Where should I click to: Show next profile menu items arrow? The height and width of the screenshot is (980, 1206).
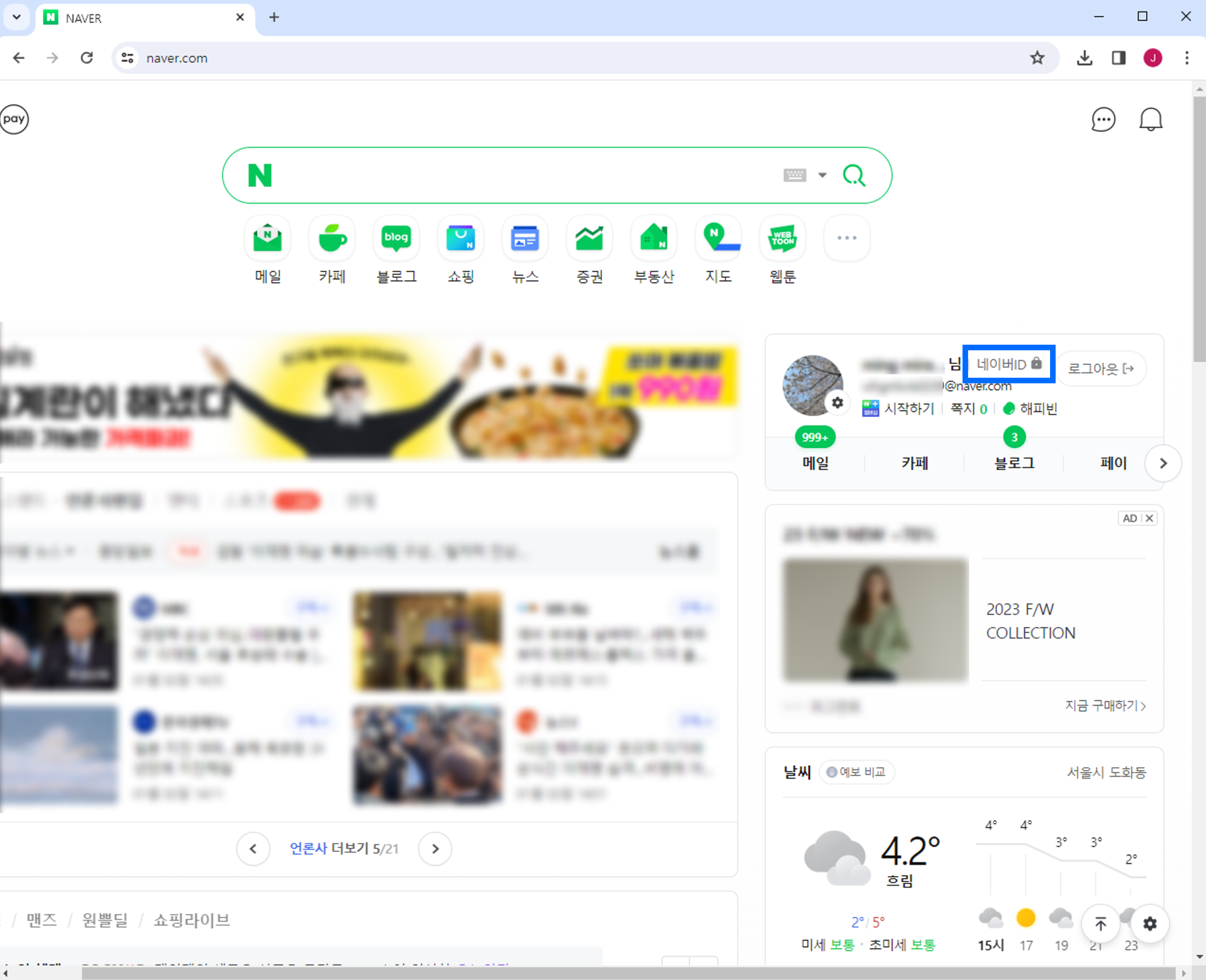coord(1162,464)
